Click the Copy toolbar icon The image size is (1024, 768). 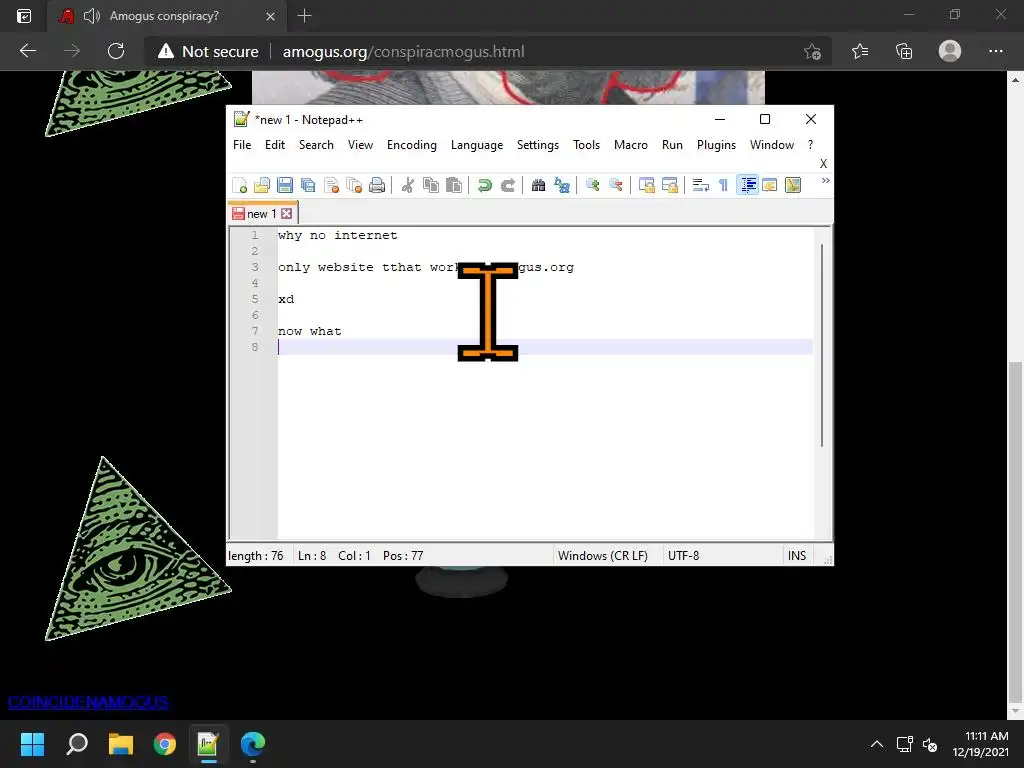[430, 185]
